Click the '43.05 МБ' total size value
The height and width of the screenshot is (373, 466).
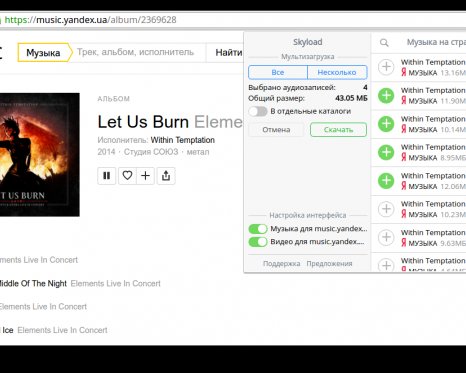point(351,98)
